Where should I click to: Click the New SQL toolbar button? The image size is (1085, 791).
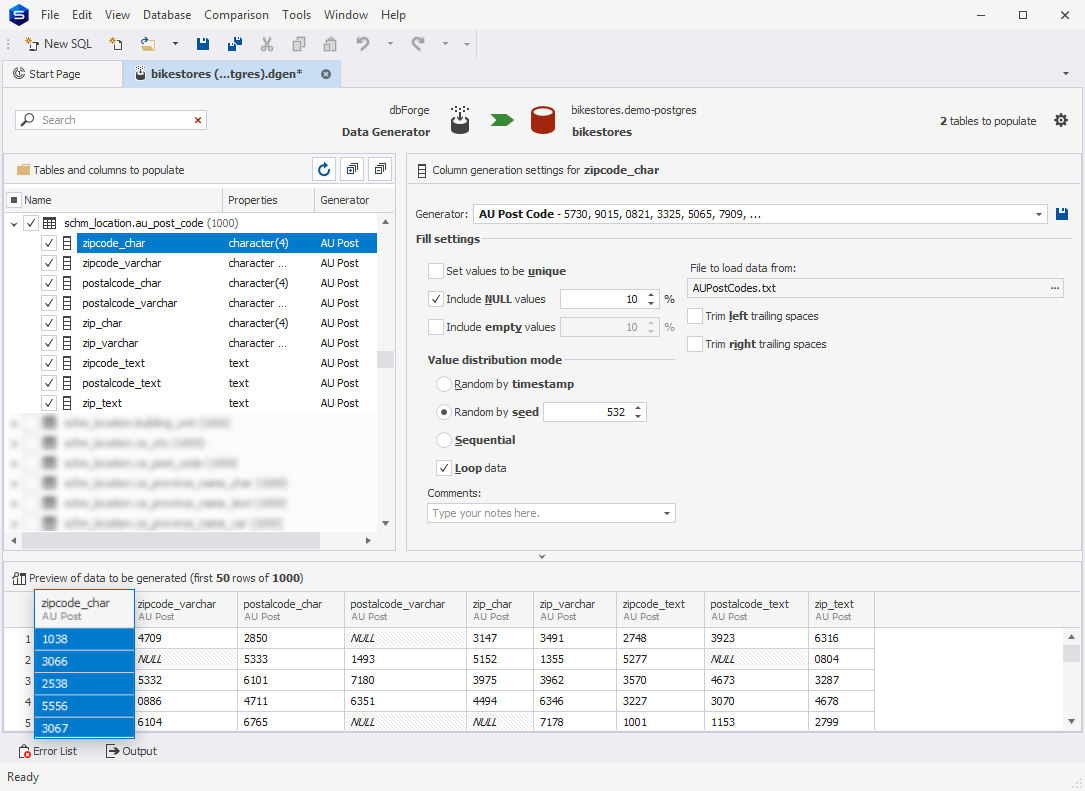(58, 44)
